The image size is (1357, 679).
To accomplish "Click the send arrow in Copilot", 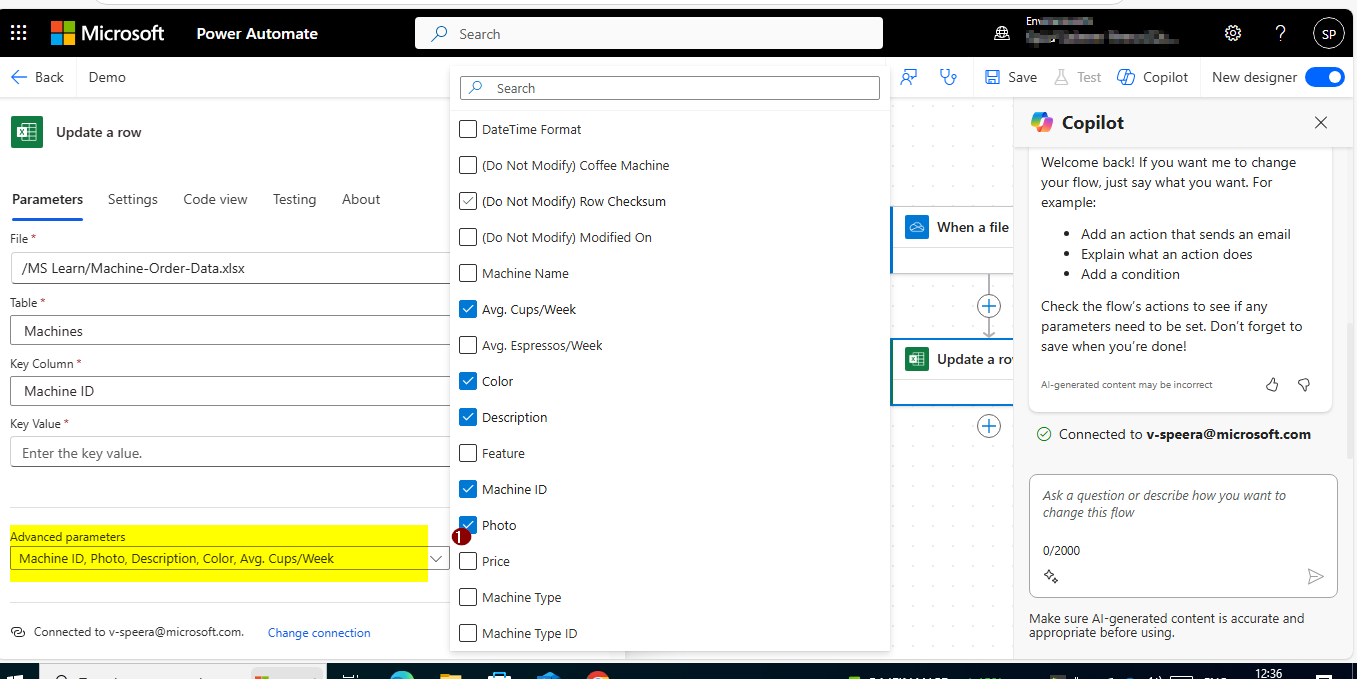I will pos(1315,576).
